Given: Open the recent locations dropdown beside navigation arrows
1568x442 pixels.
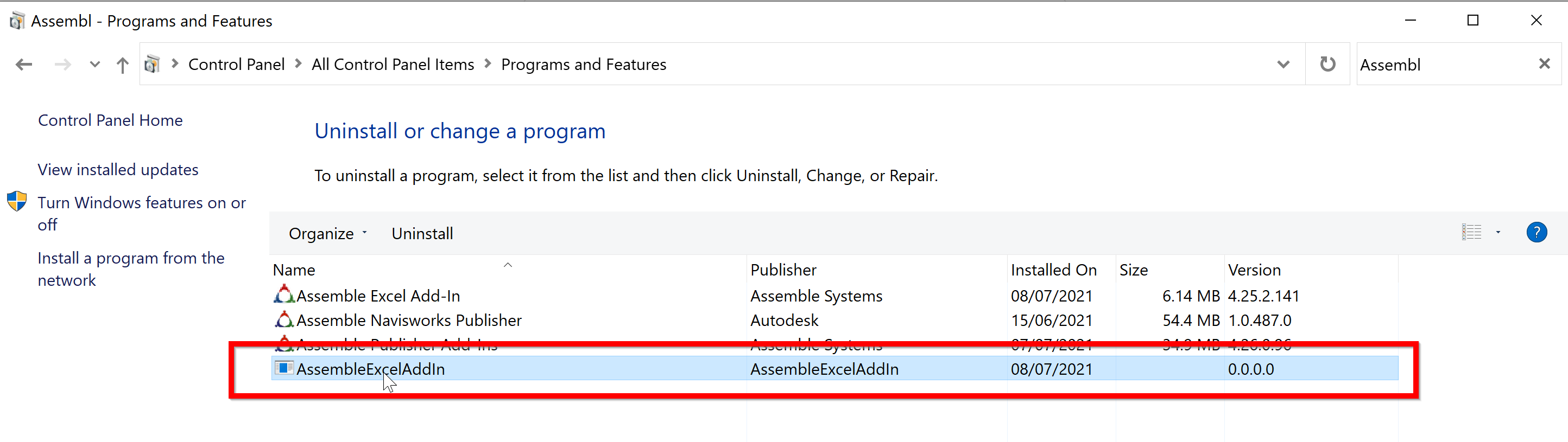Looking at the screenshot, I should click(x=94, y=64).
